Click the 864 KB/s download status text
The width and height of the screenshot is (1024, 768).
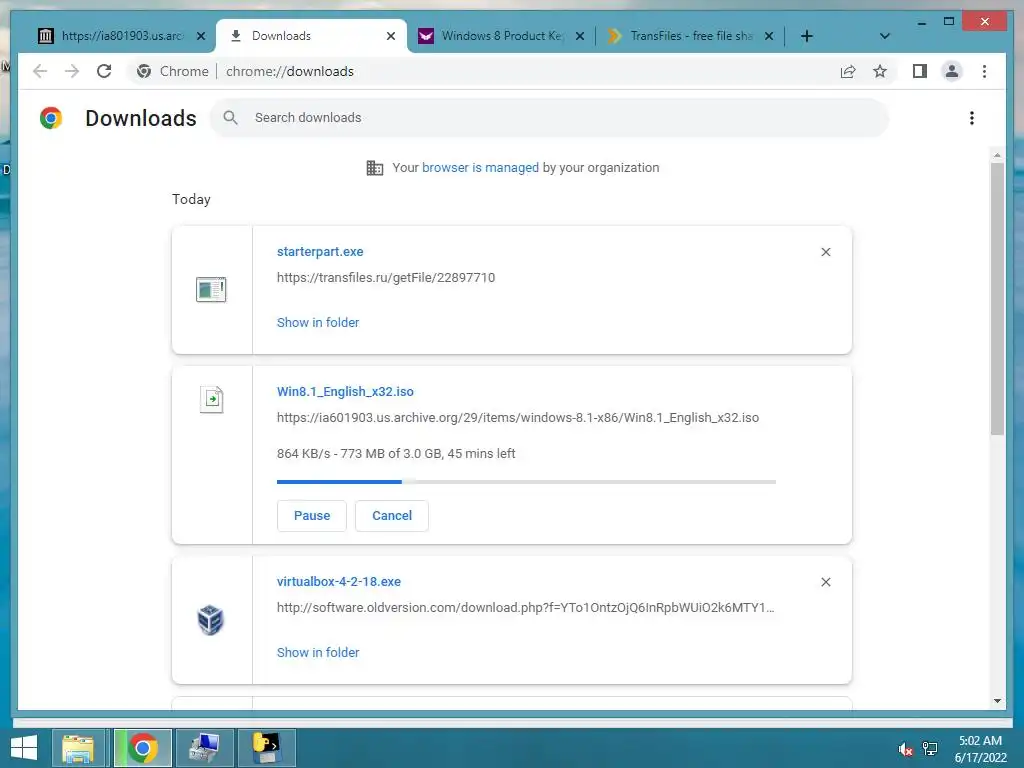pyautogui.click(x=396, y=453)
